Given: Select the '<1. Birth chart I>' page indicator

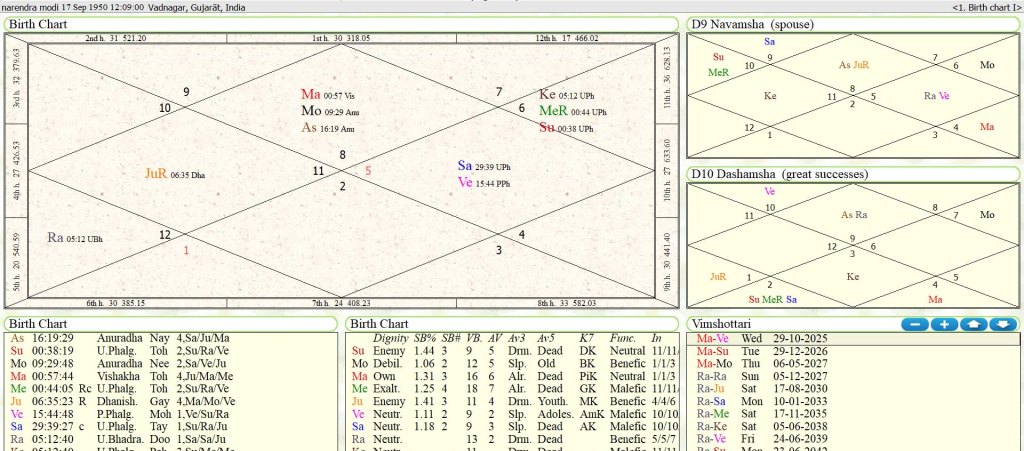Looking at the screenshot, I should coord(985,8).
